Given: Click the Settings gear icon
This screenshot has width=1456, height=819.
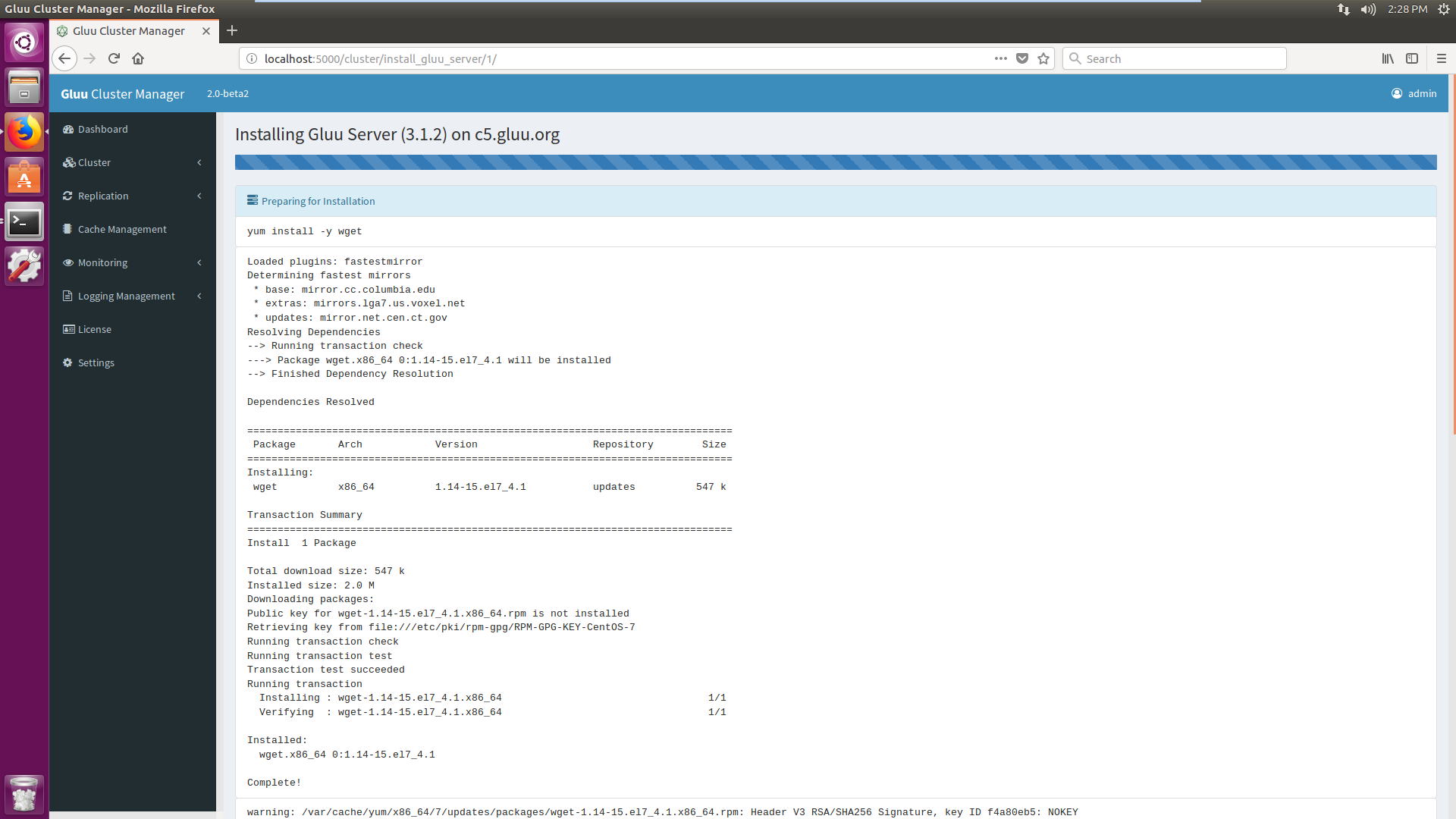Looking at the screenshot, I should point(70,362).
